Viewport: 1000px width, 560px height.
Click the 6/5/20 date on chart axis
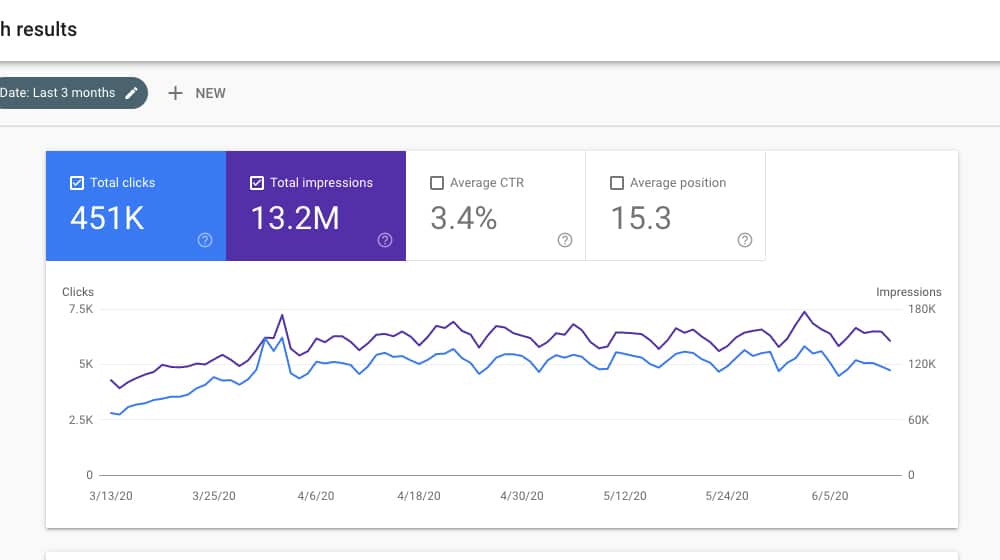tap(831, 496)
